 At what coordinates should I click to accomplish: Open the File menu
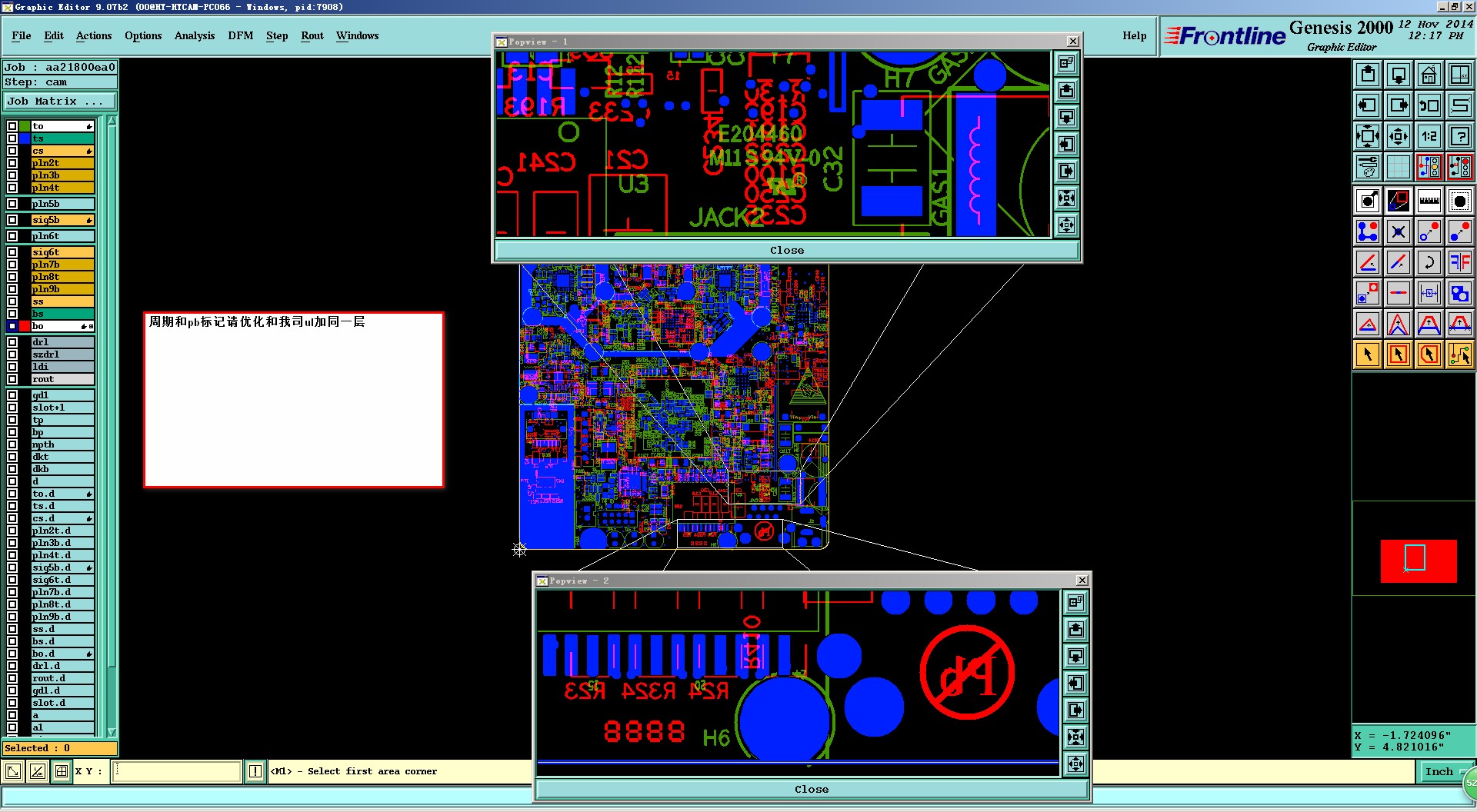click(x=22, y=35)
